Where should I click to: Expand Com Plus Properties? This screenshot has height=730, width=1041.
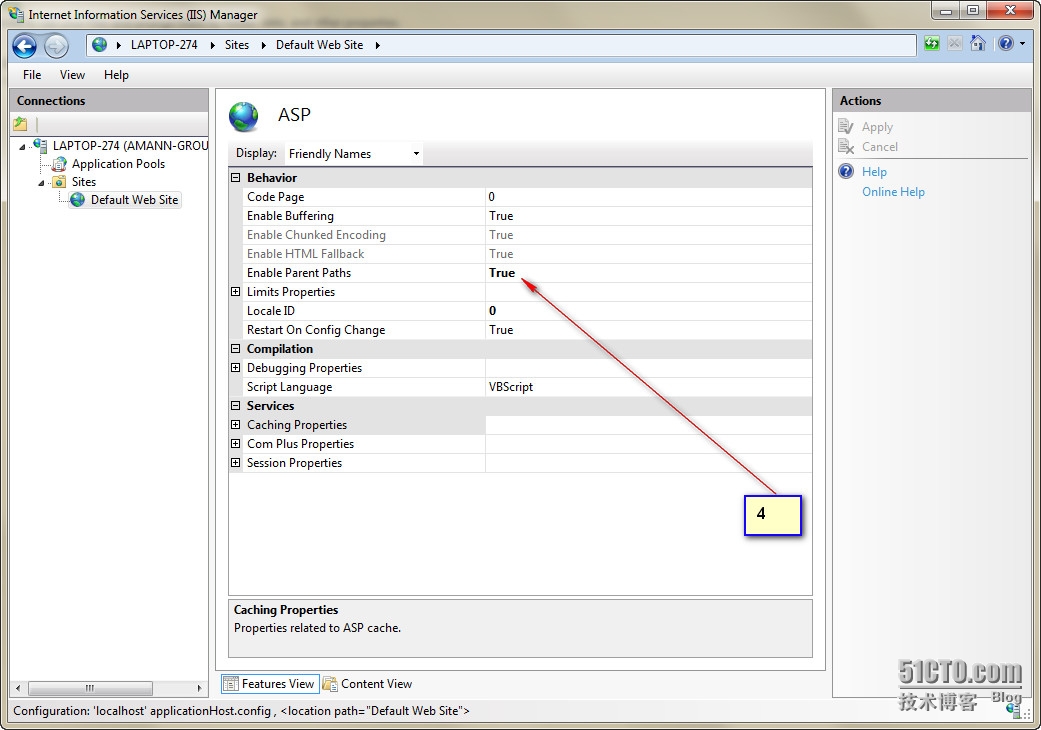(x=235, y=444)
